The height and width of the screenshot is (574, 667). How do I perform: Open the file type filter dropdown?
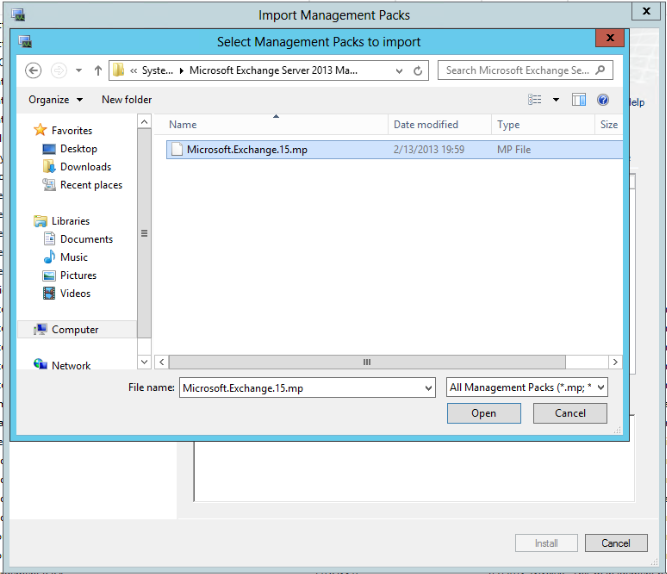tap(528, 388)
